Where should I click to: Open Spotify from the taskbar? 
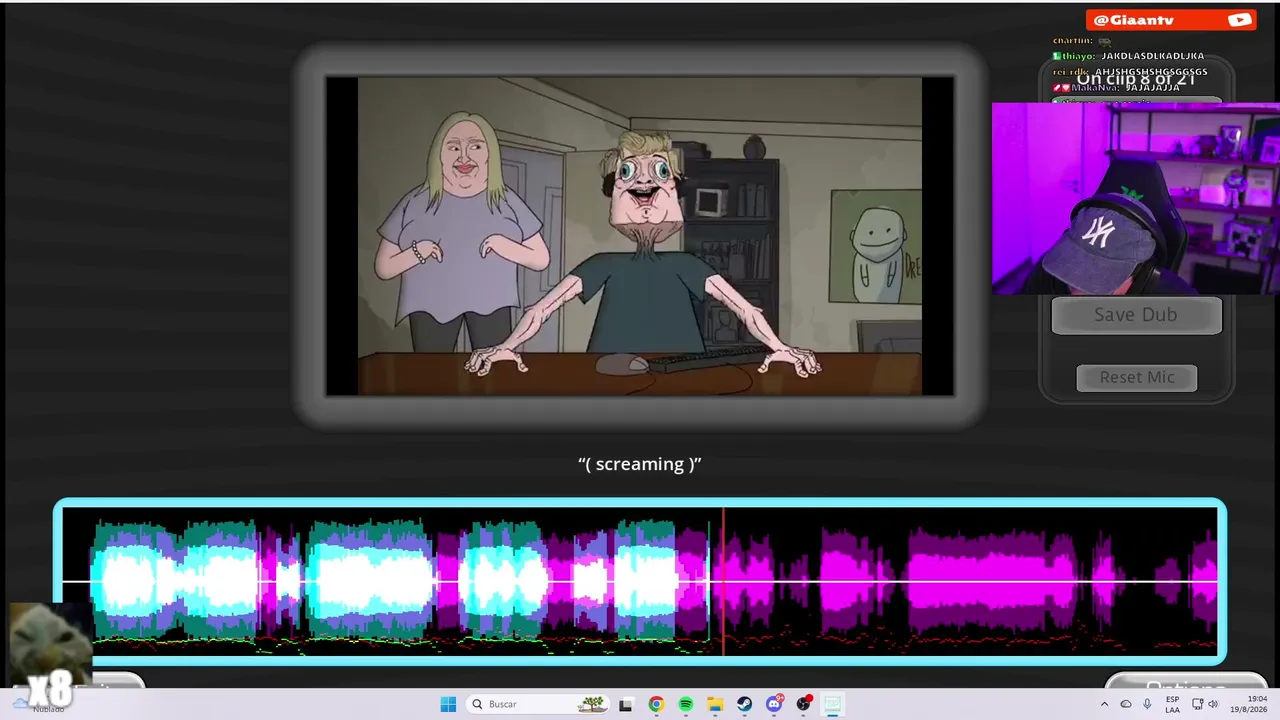coord(686,704)
